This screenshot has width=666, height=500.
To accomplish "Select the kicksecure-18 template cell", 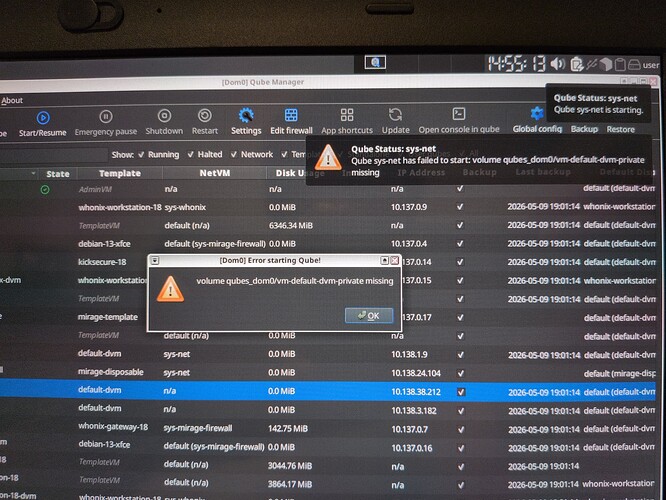I will click(102, 262).
